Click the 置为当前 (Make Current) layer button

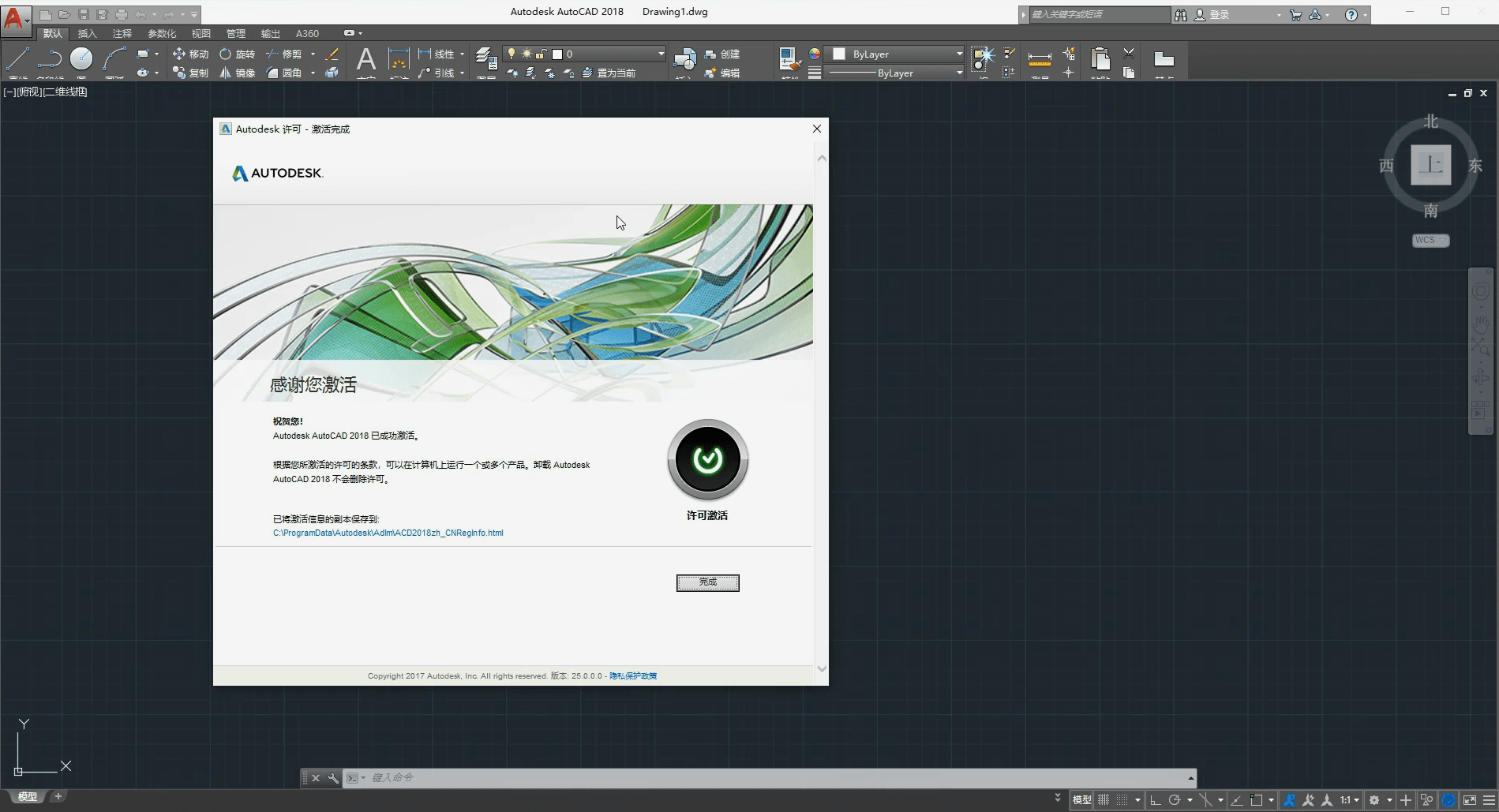click(x=609, y=73)
